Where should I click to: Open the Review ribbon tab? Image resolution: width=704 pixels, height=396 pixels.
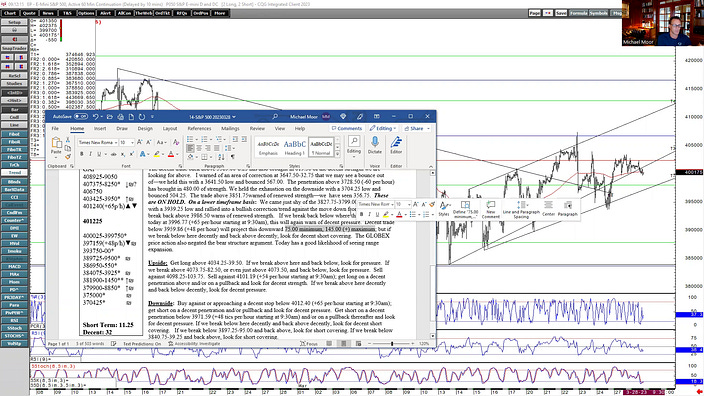tap(257, 128)
